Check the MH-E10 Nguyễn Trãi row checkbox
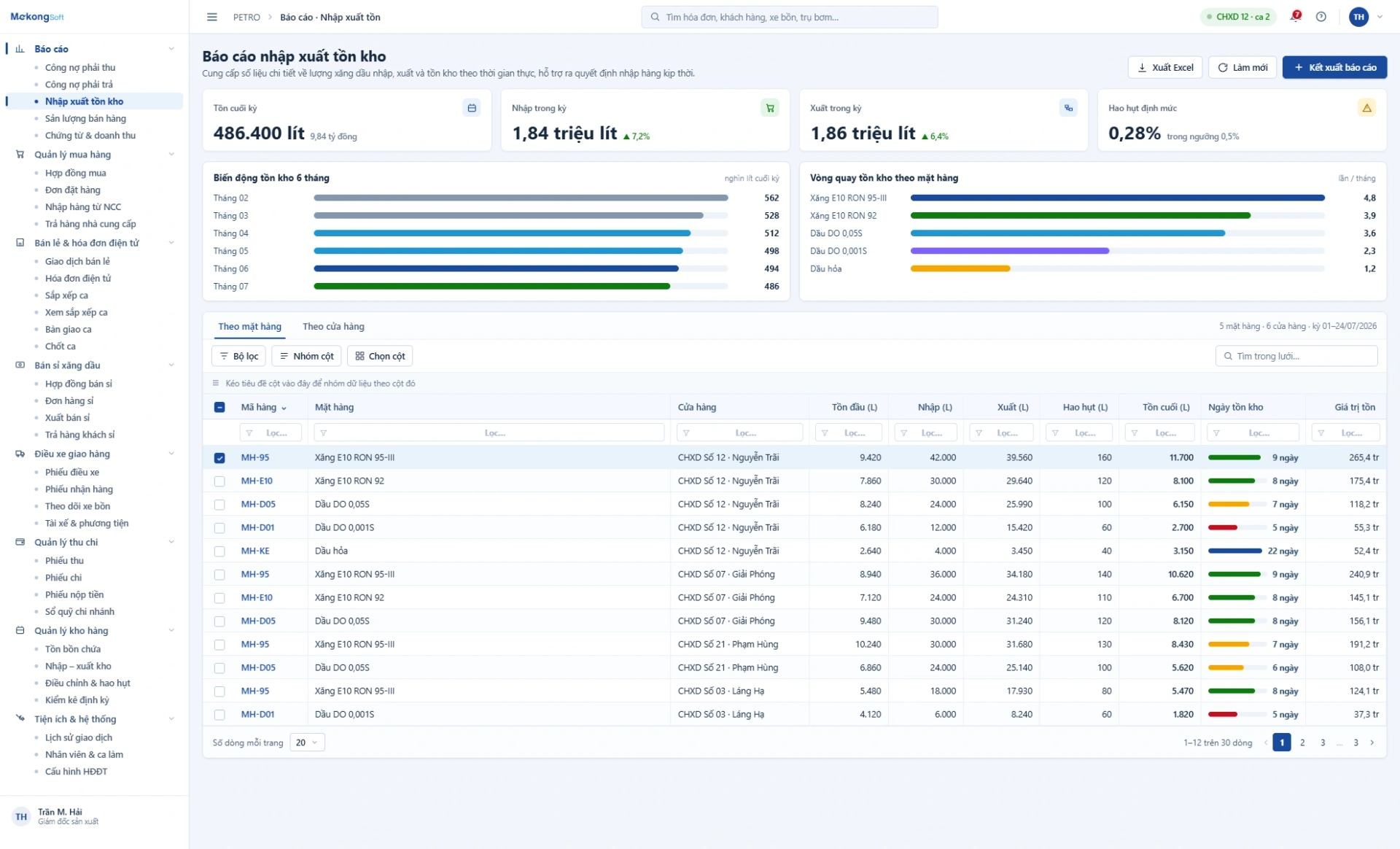The width and height of the screenshot is (1400, 849). pos(219,481)
